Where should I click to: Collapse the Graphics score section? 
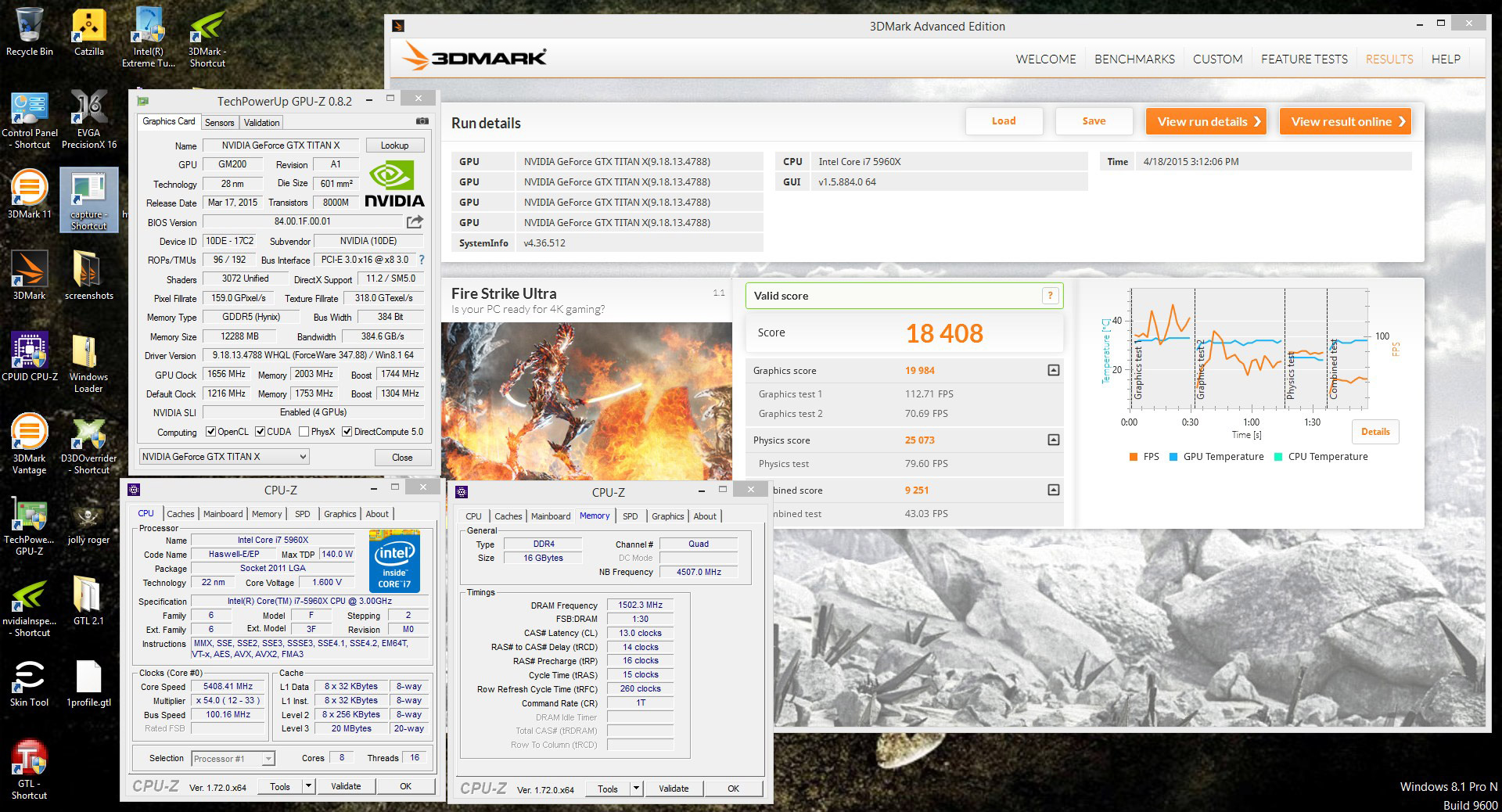coord(1054,370)
